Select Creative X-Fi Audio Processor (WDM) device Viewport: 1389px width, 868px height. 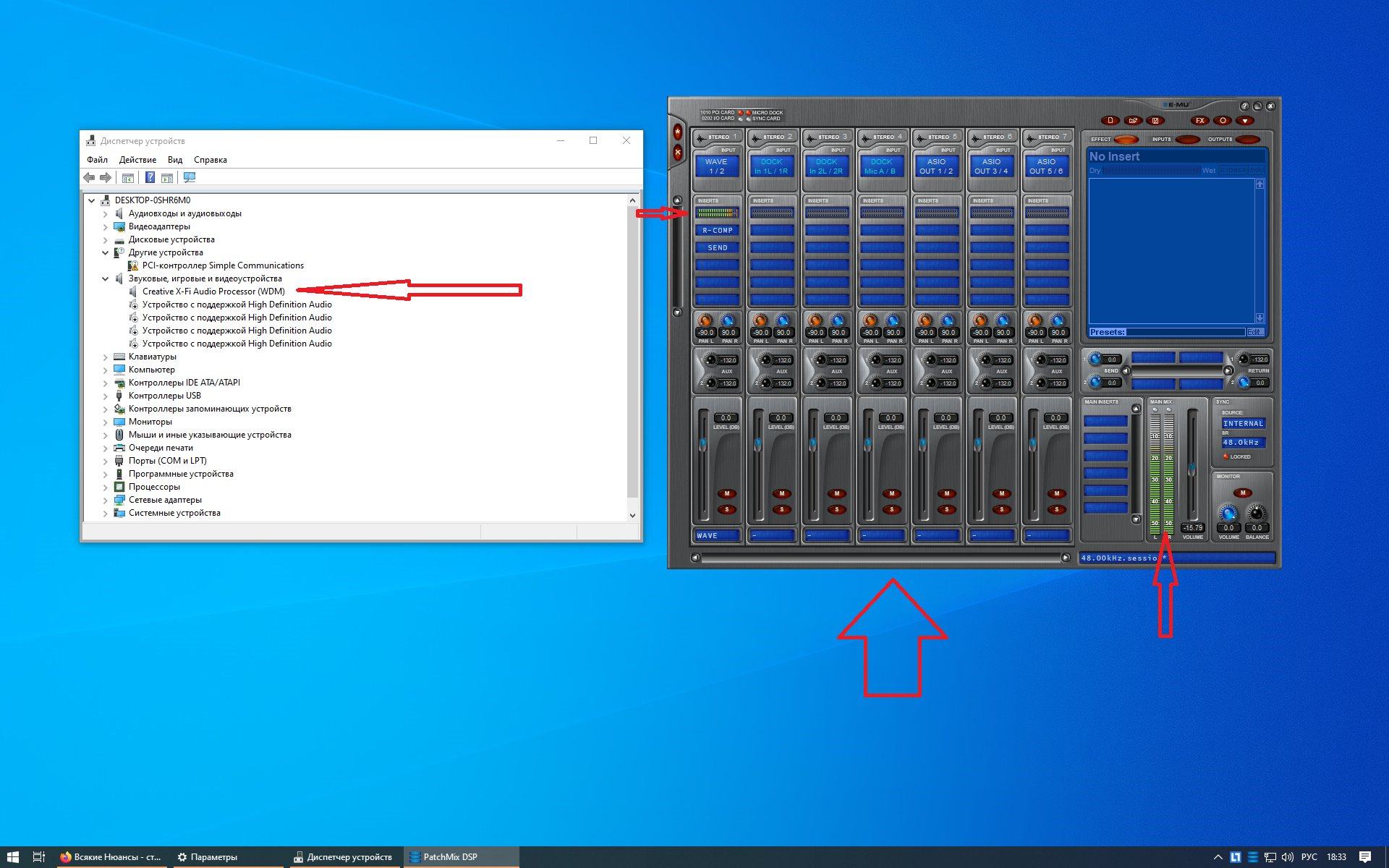point(213,292)
